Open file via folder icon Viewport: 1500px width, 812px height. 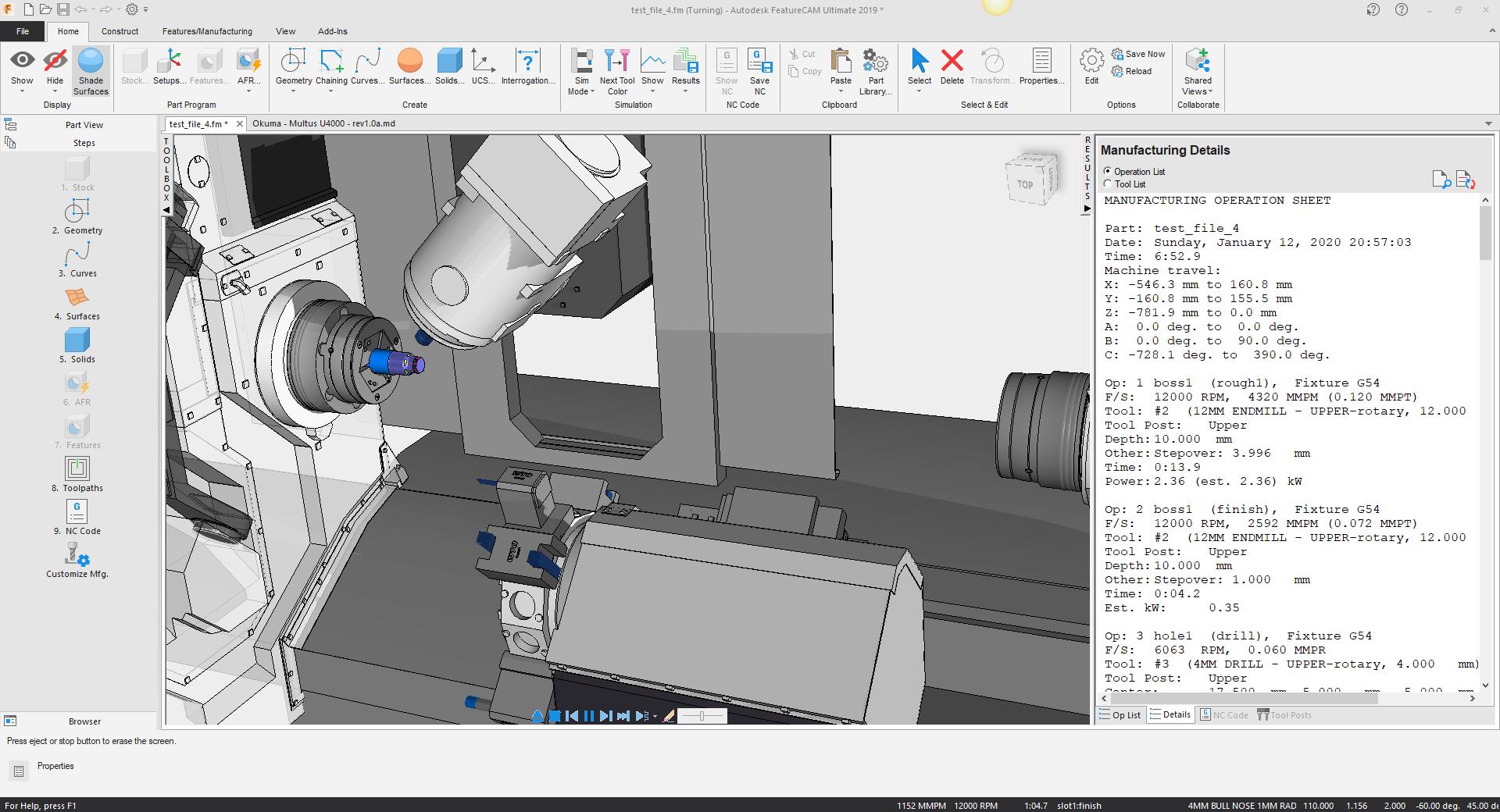click(46, 9)
